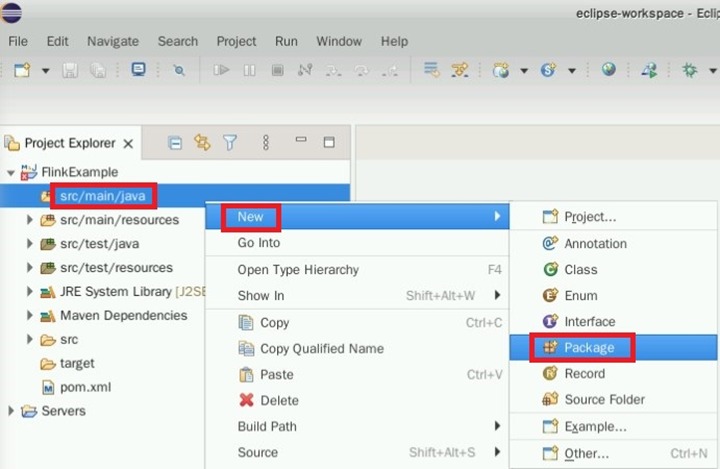Open the dropdown arrow beside the New toolbar icon
720x469 pixels.
pyautogui.click(x=45, y=71)
